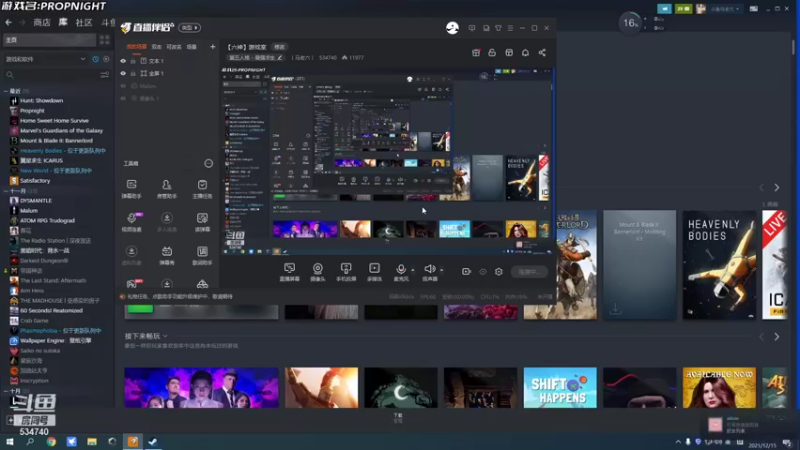Open the 视频连麦 tool

tap(132, 222)
